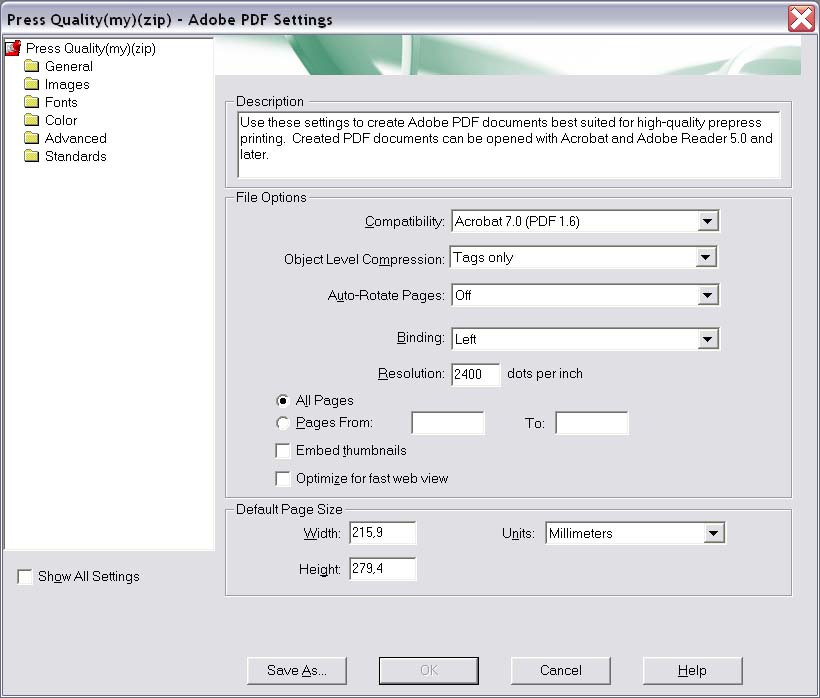Click the Height value field

[383, 569]
